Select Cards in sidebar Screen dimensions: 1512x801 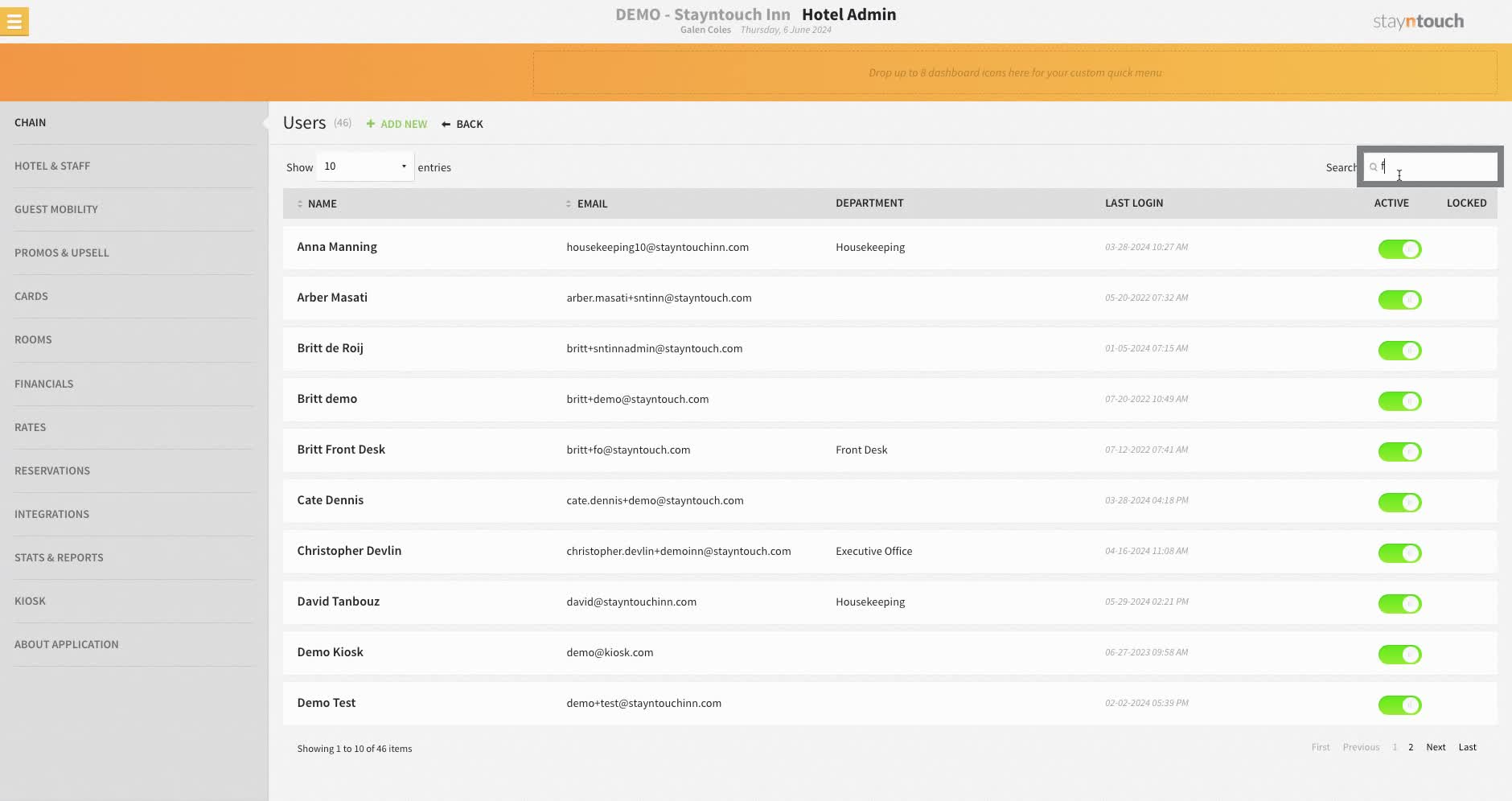[x=31, y=296]
